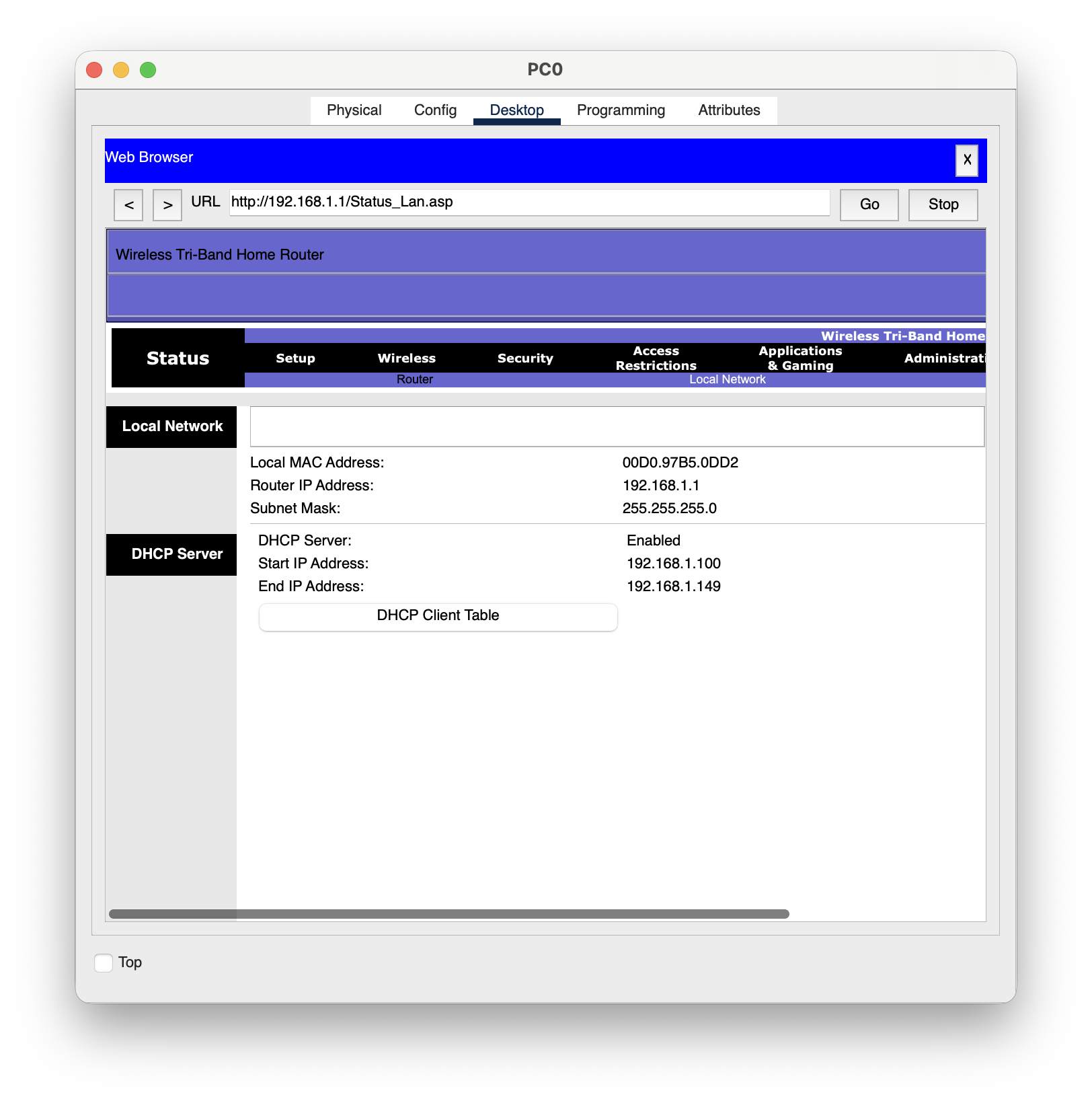The image size is (1092, 1103).
Task: Click the End IP Address 192.168.1.149
Action: tap(673, 586)
